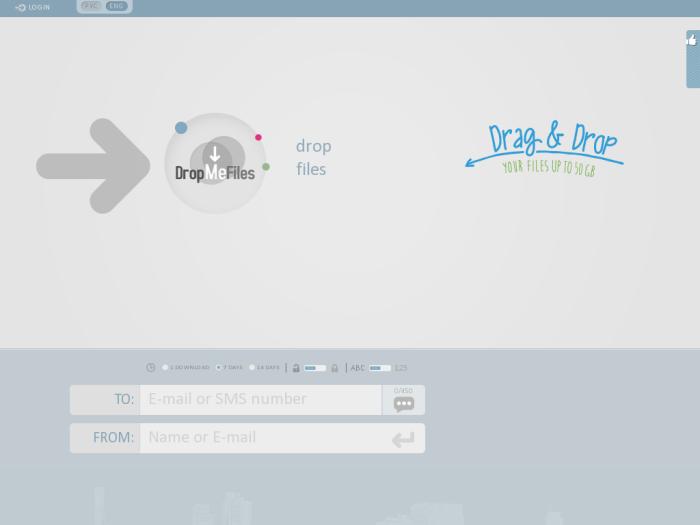The image size is (700, 525).
Task: Click the Drag & Drop banner
Action: (x=544, y=149)
